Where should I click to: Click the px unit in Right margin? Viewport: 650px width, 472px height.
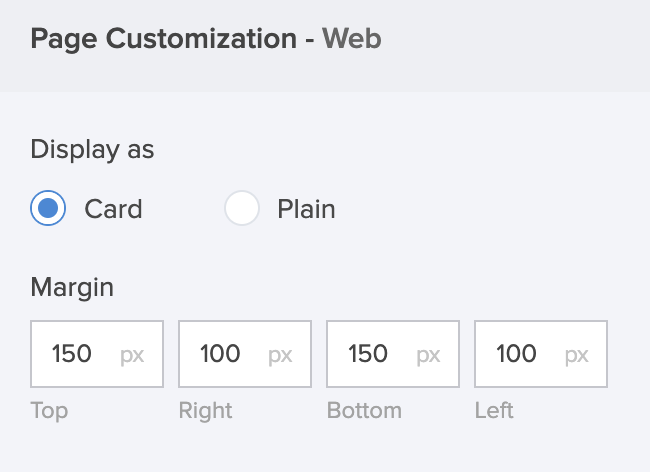(280, 354)
